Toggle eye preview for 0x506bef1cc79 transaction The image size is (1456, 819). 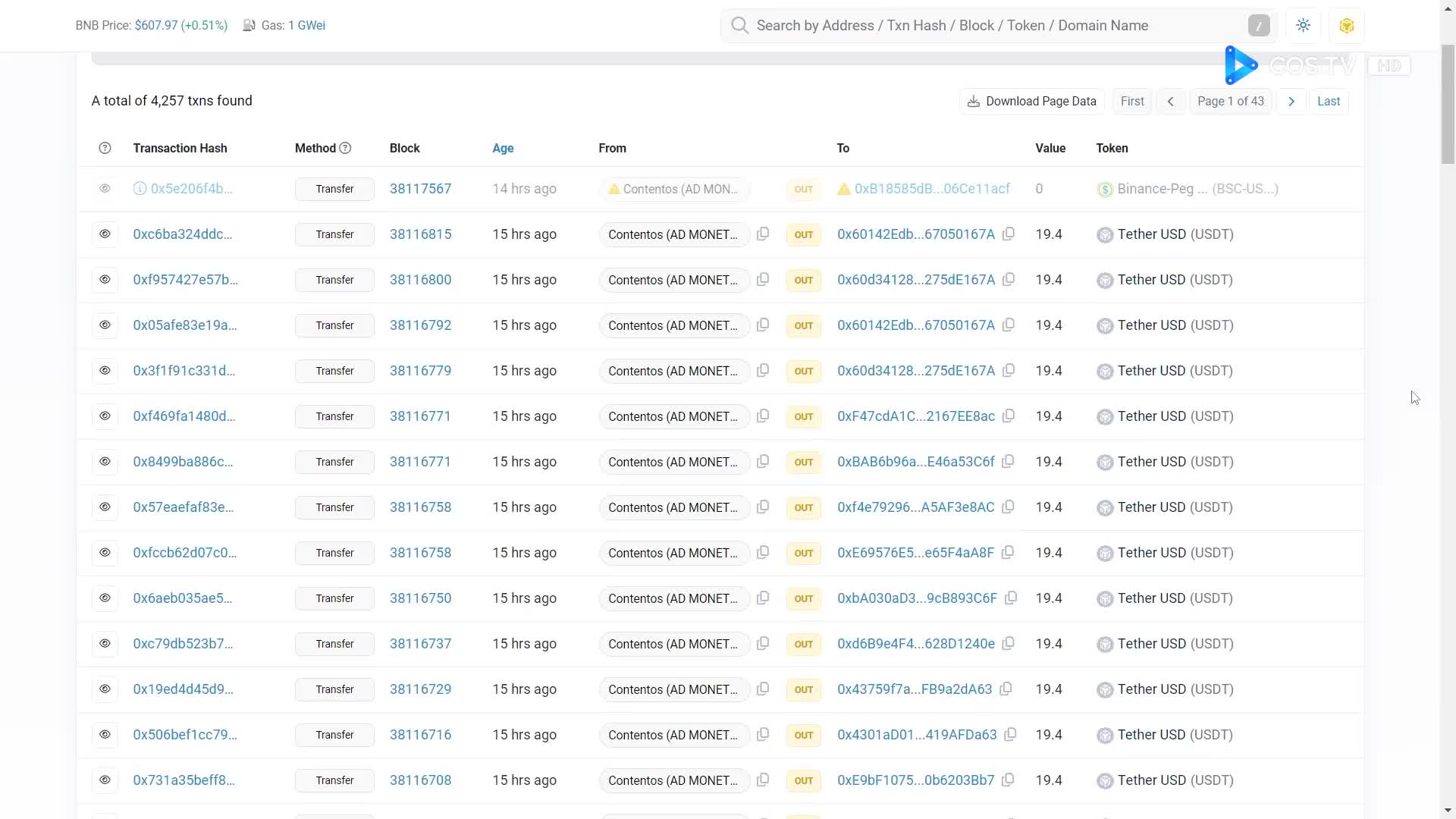coord(105,735)
